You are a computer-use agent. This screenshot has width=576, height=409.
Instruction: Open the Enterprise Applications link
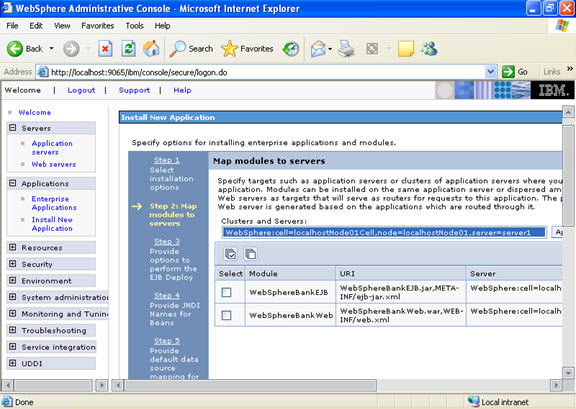coord(54,203)
